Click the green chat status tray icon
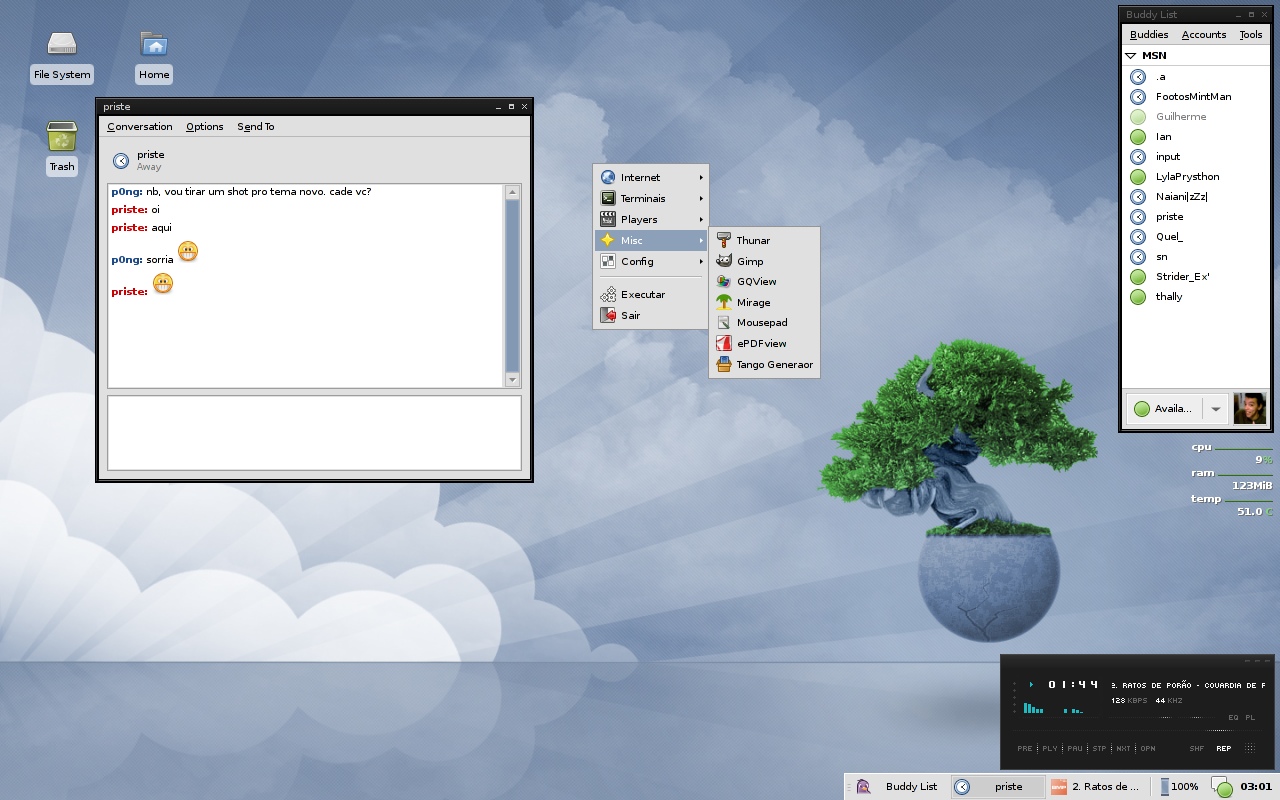 pos(1221,787)
